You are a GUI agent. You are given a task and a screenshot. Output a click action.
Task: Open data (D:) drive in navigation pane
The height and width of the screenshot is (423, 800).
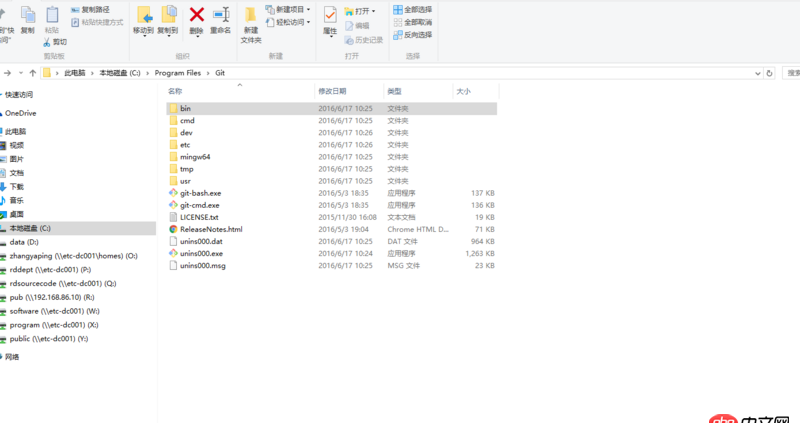tap(24, 242)
